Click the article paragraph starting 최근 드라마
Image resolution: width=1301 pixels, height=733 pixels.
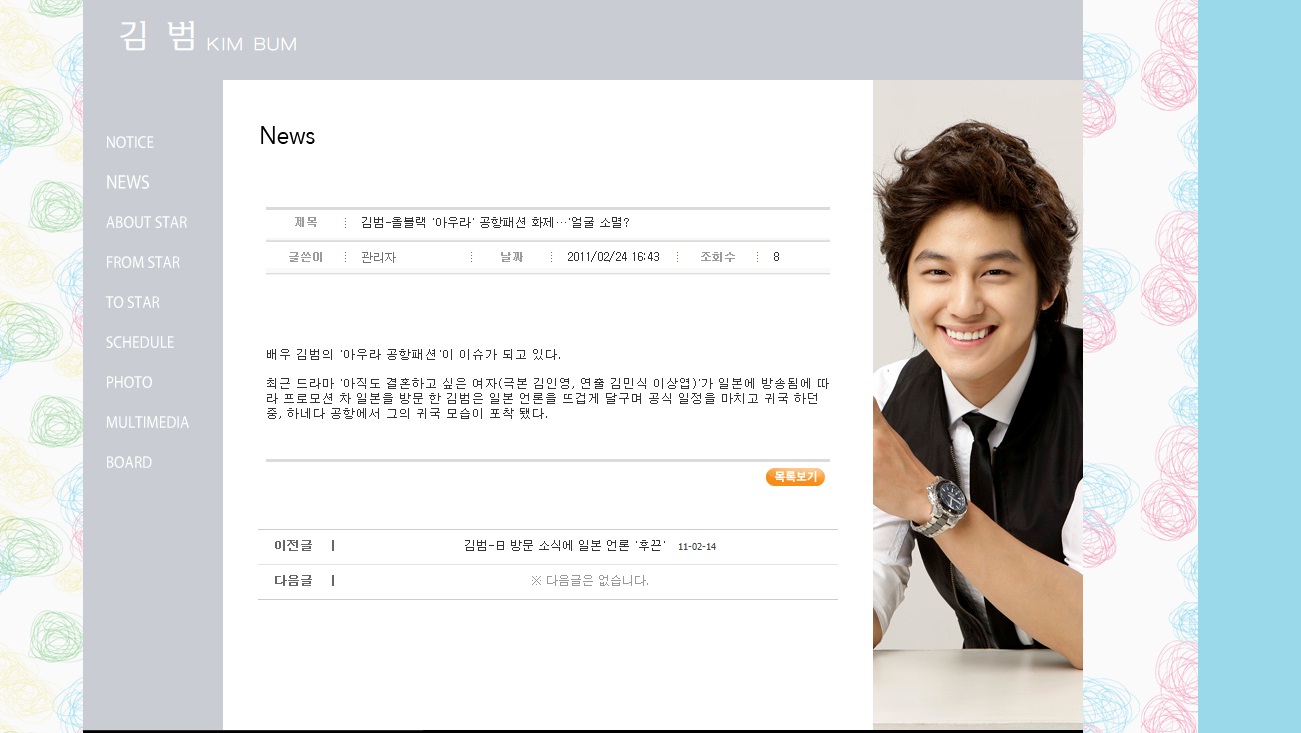click(548, 398)
